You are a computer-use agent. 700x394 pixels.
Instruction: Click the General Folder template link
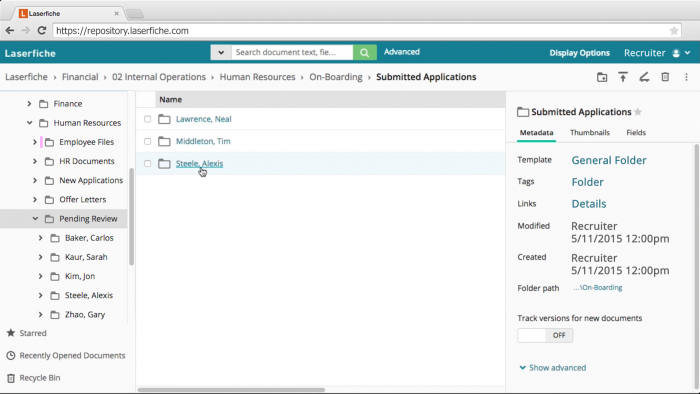(x=609, y=160)
